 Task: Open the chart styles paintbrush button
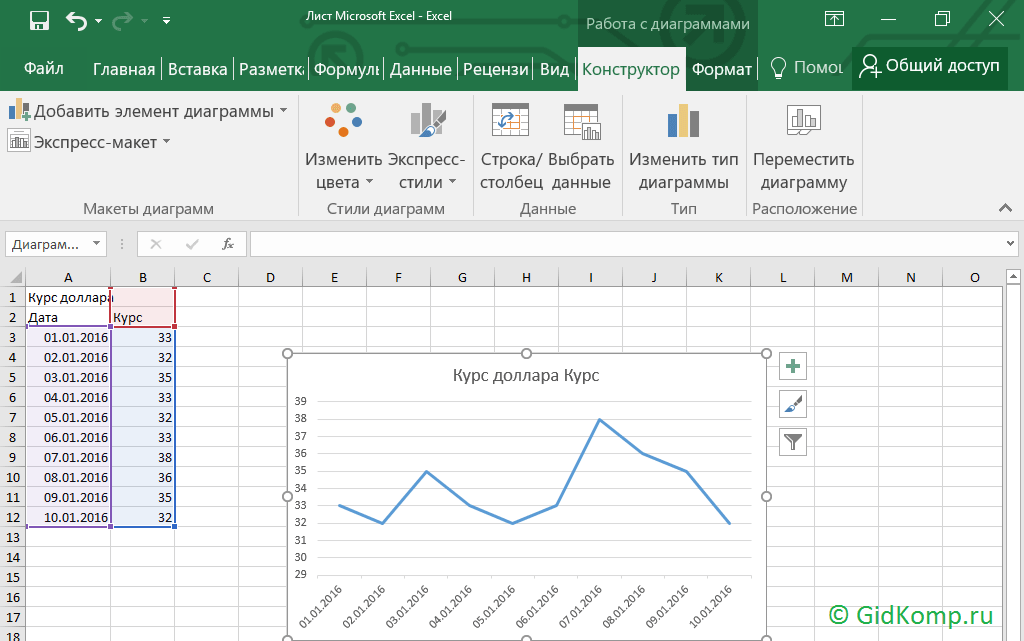click(793, 404)
